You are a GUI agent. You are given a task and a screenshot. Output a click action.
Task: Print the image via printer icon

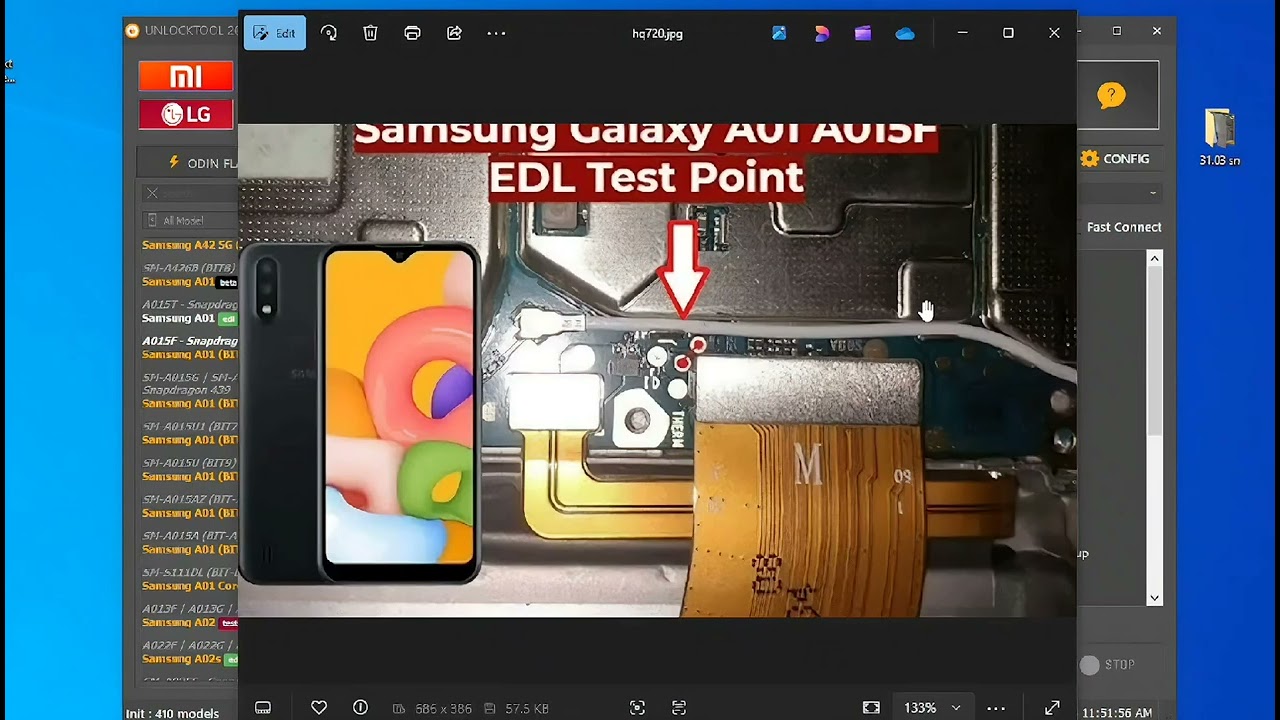(x=412, y=33)
